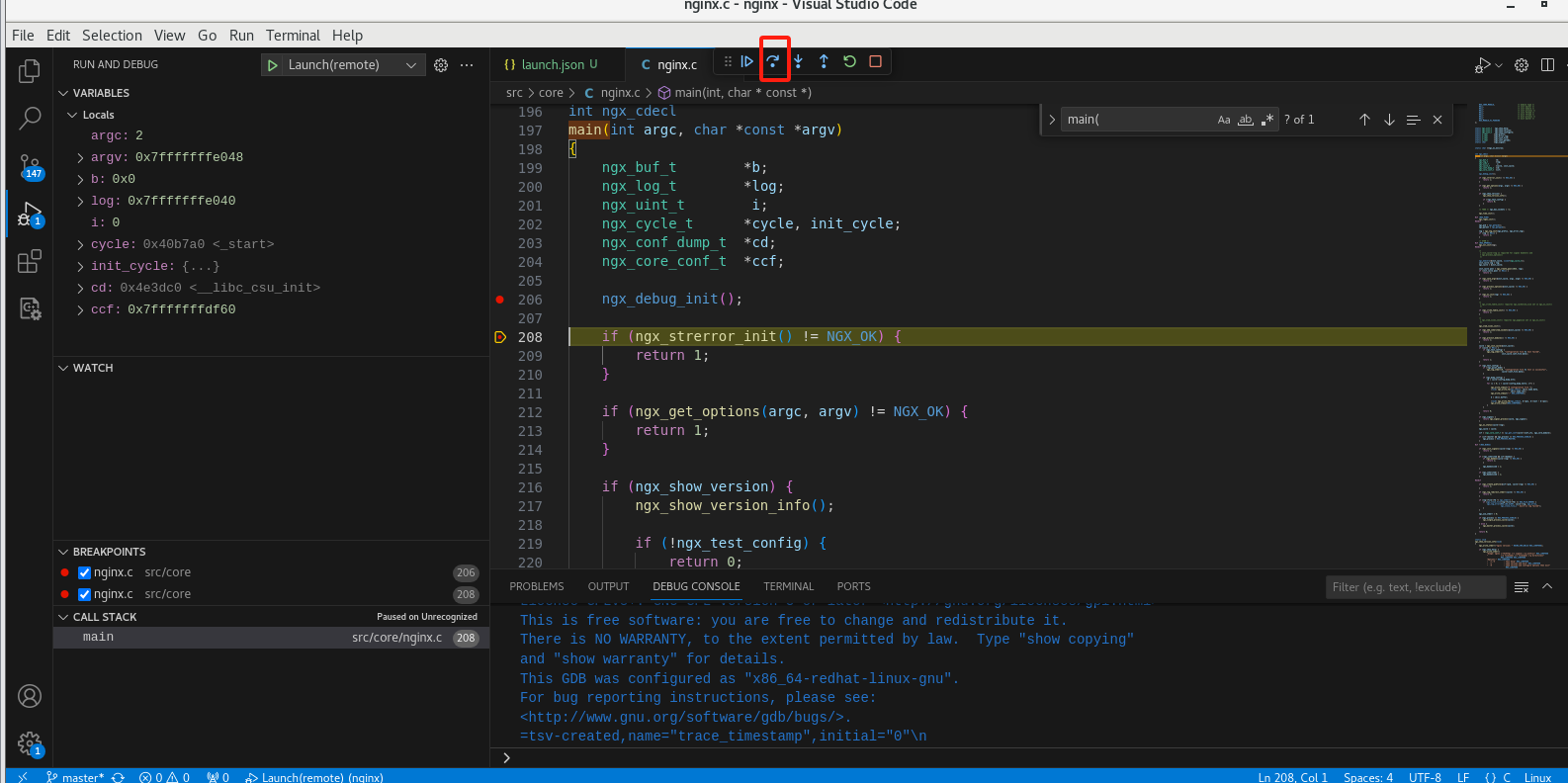Viewport: 1568px width, 783px height.
Task: Expand the ccf variable
Action: [x=80, y=309]
